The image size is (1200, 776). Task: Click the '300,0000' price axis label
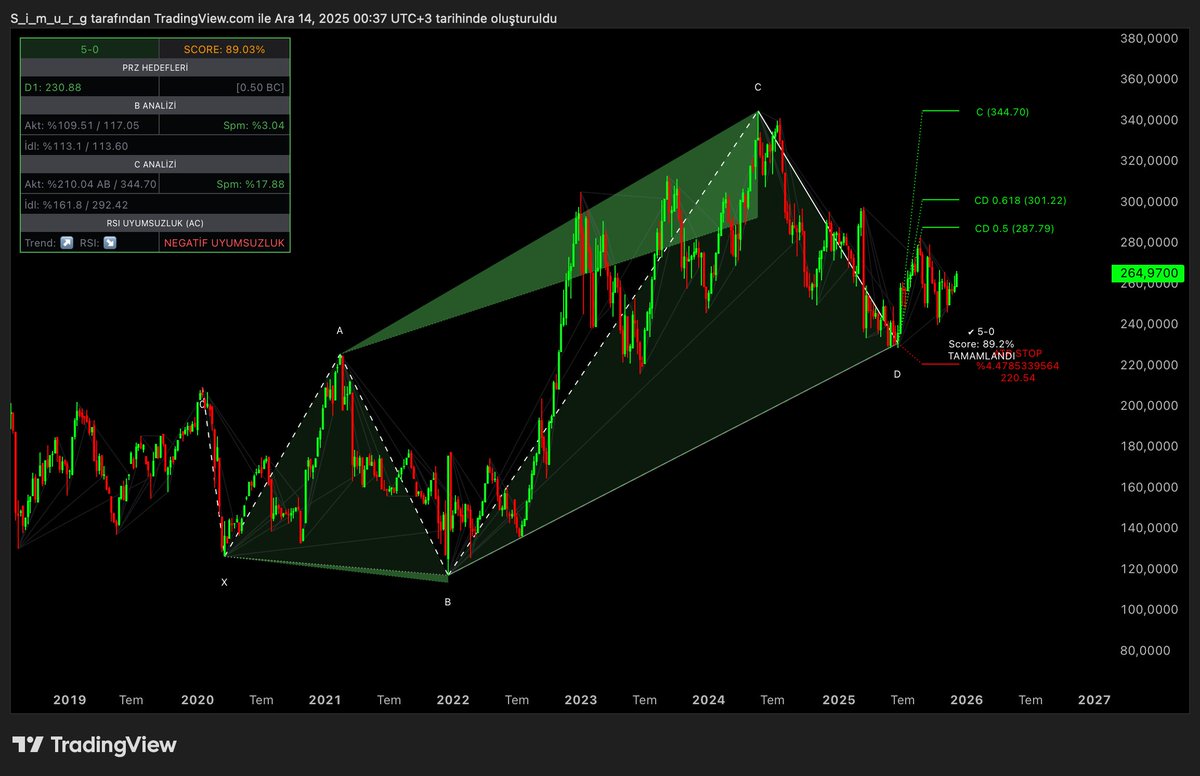pos(1150,201)
